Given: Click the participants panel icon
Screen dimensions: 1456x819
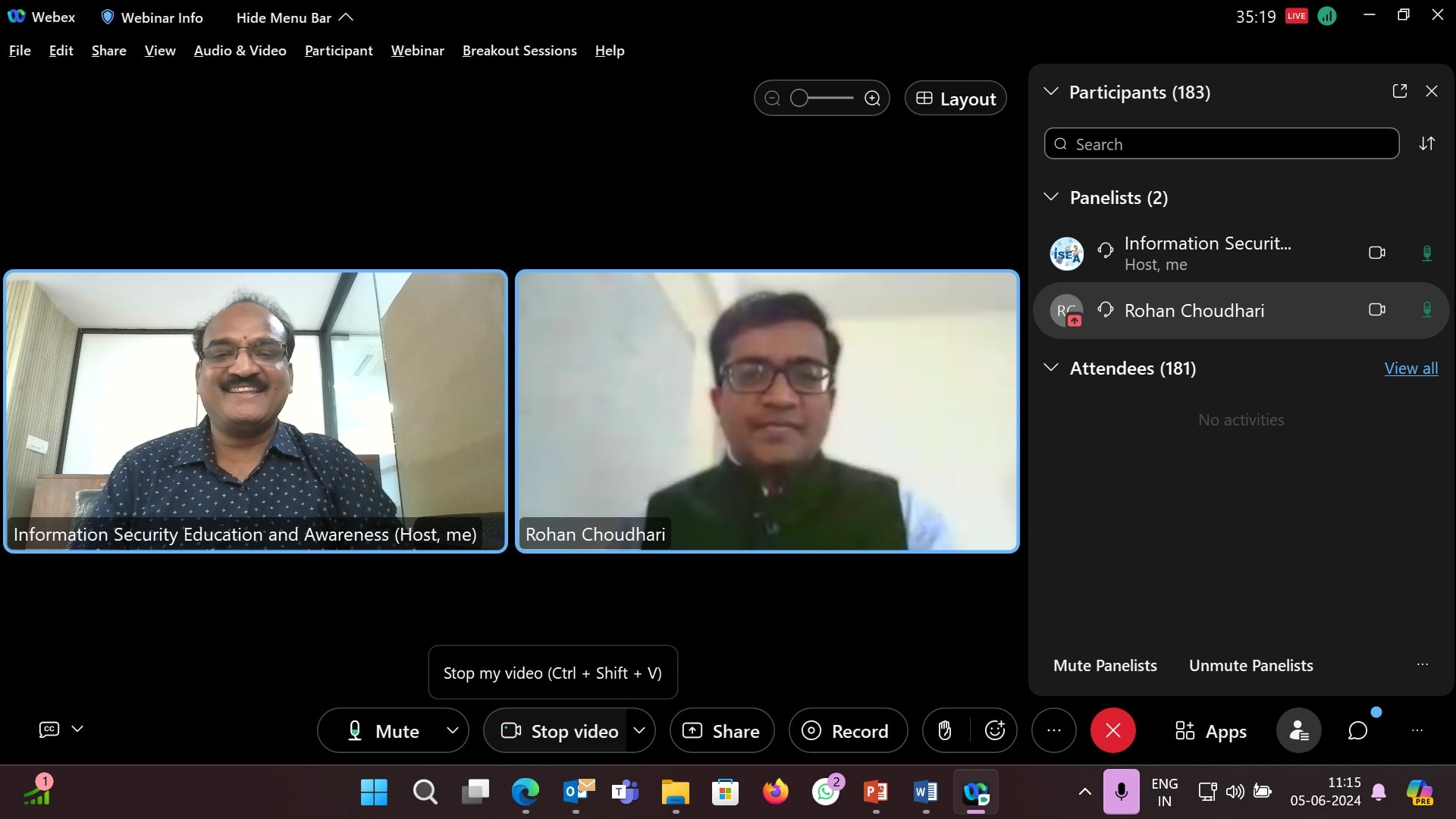Looking at the screenshot, I should tap(1298, 731).
